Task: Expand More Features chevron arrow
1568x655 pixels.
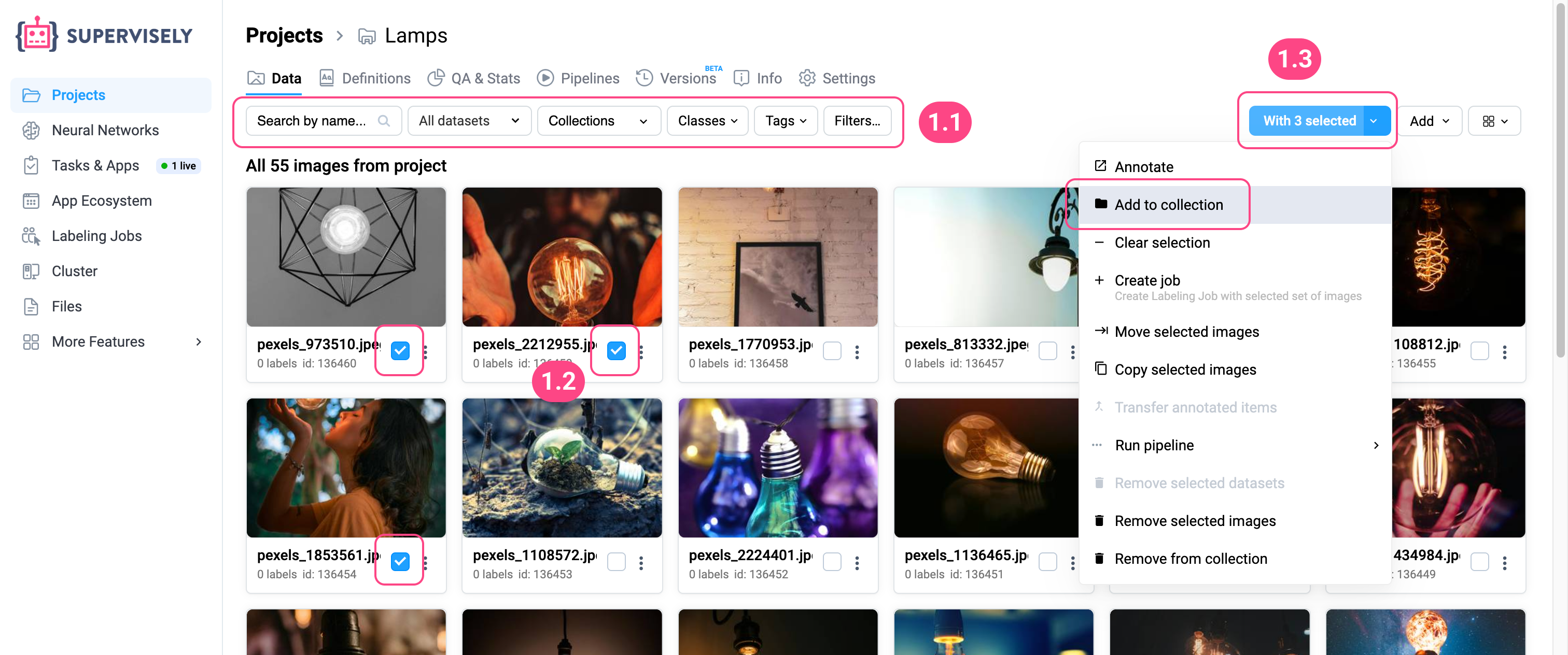Action: tap(199, 342)
